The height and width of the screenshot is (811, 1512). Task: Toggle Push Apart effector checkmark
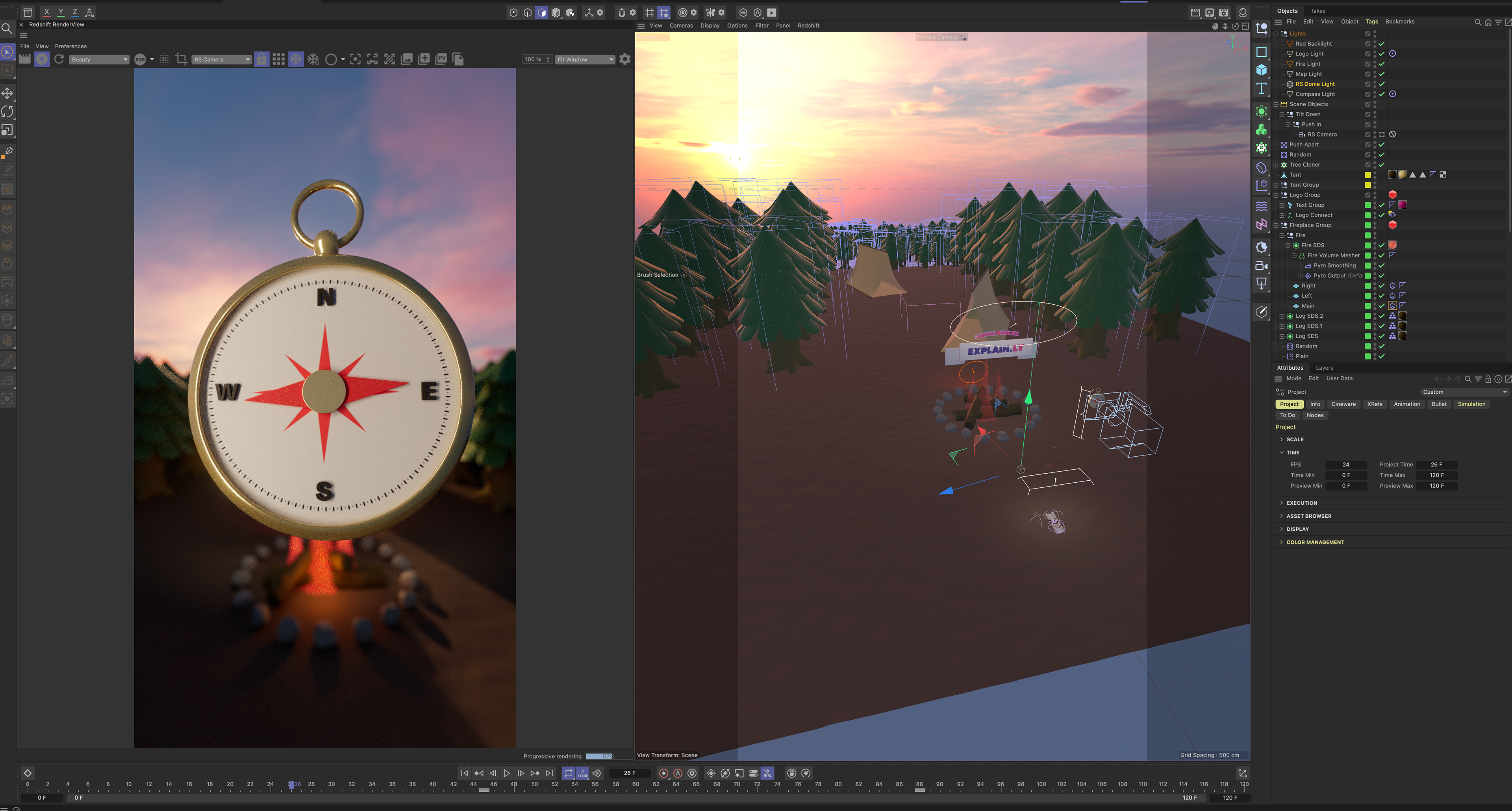[1382, 144]
